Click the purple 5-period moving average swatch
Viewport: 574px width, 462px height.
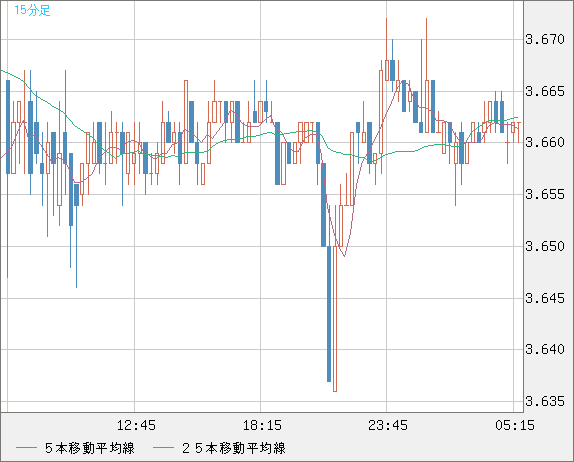26,448
